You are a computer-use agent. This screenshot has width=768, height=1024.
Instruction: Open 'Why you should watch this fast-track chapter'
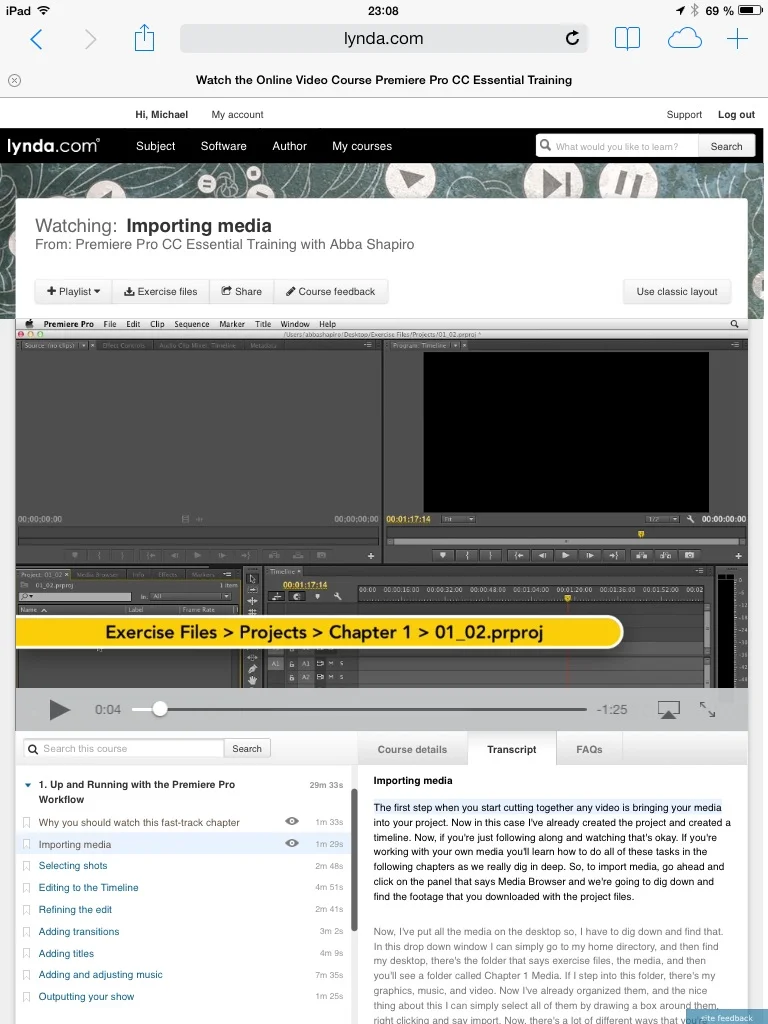pyautogui.click(x=139, y=822)
